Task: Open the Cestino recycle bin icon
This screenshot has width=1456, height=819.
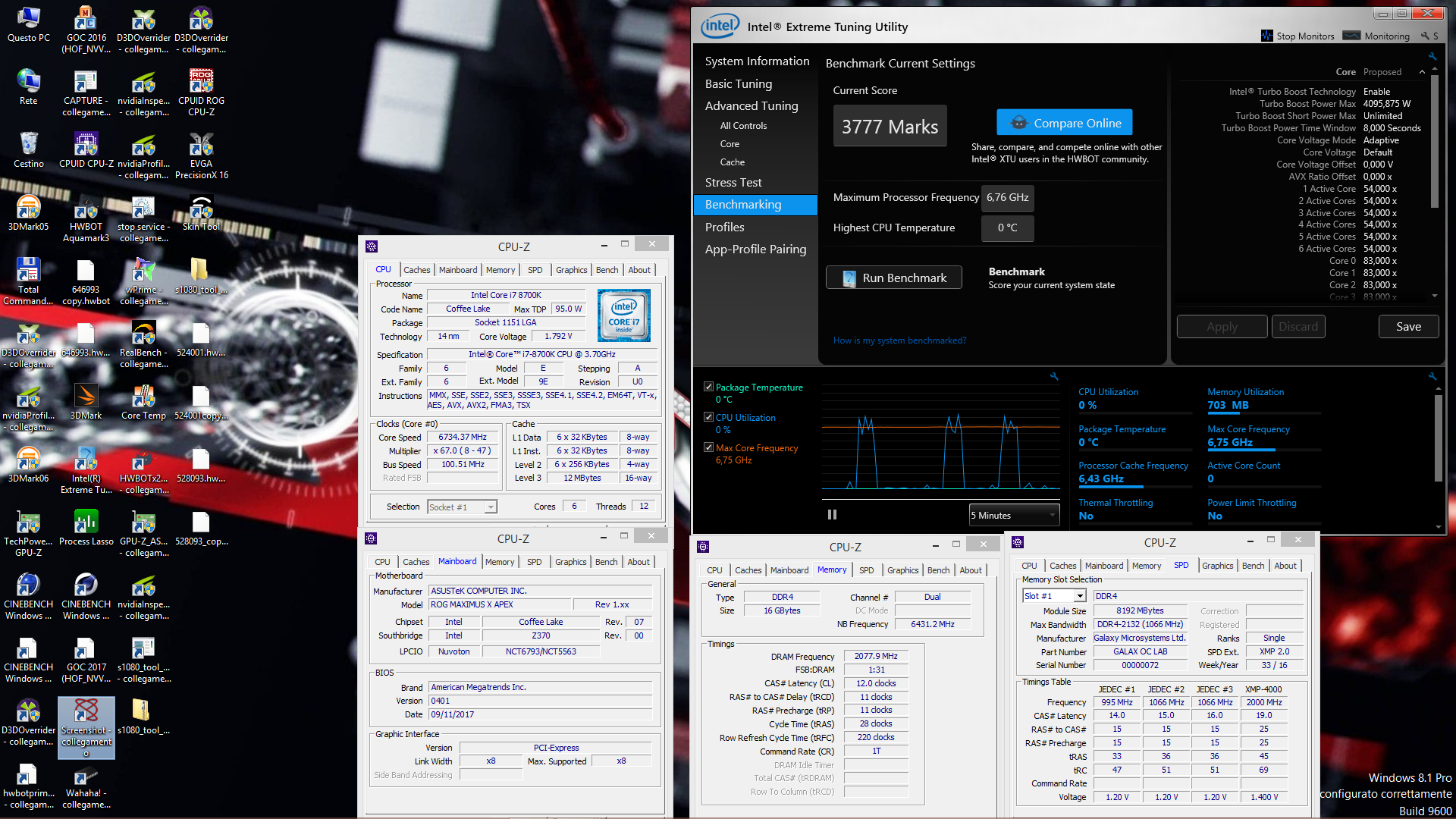Action: [28, 150]
